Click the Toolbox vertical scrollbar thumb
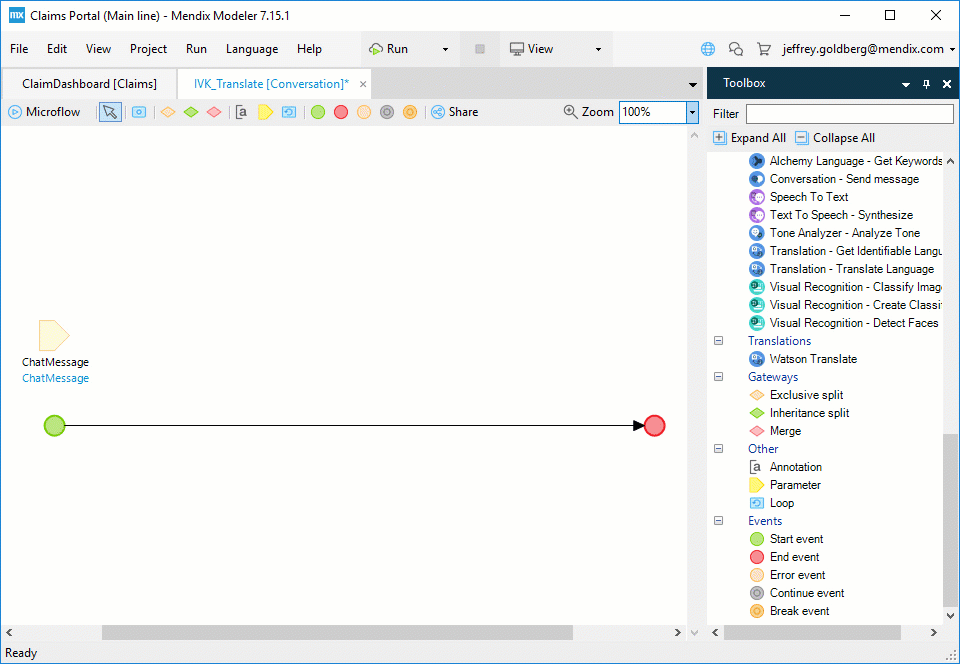The height and width of the screenshot is (664, 960). (x=950, y=519)
